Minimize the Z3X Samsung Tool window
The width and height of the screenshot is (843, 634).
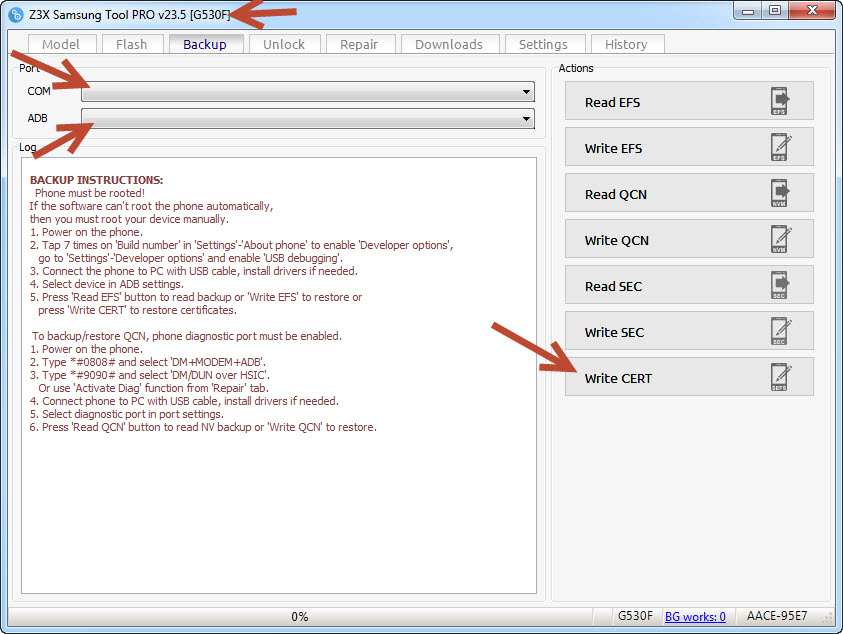click(748, 11)
